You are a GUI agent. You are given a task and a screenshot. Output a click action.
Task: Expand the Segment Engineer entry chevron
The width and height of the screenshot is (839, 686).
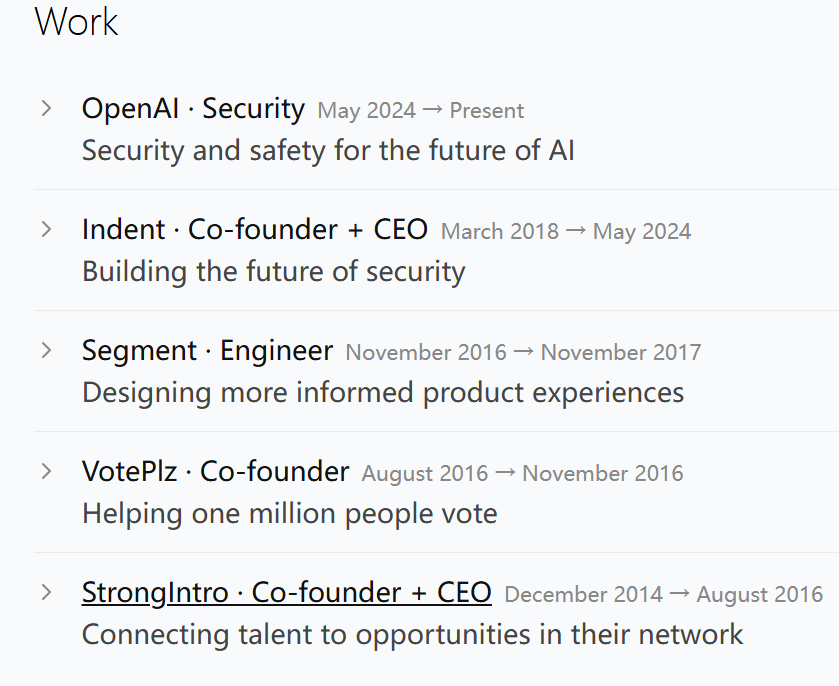47,350
